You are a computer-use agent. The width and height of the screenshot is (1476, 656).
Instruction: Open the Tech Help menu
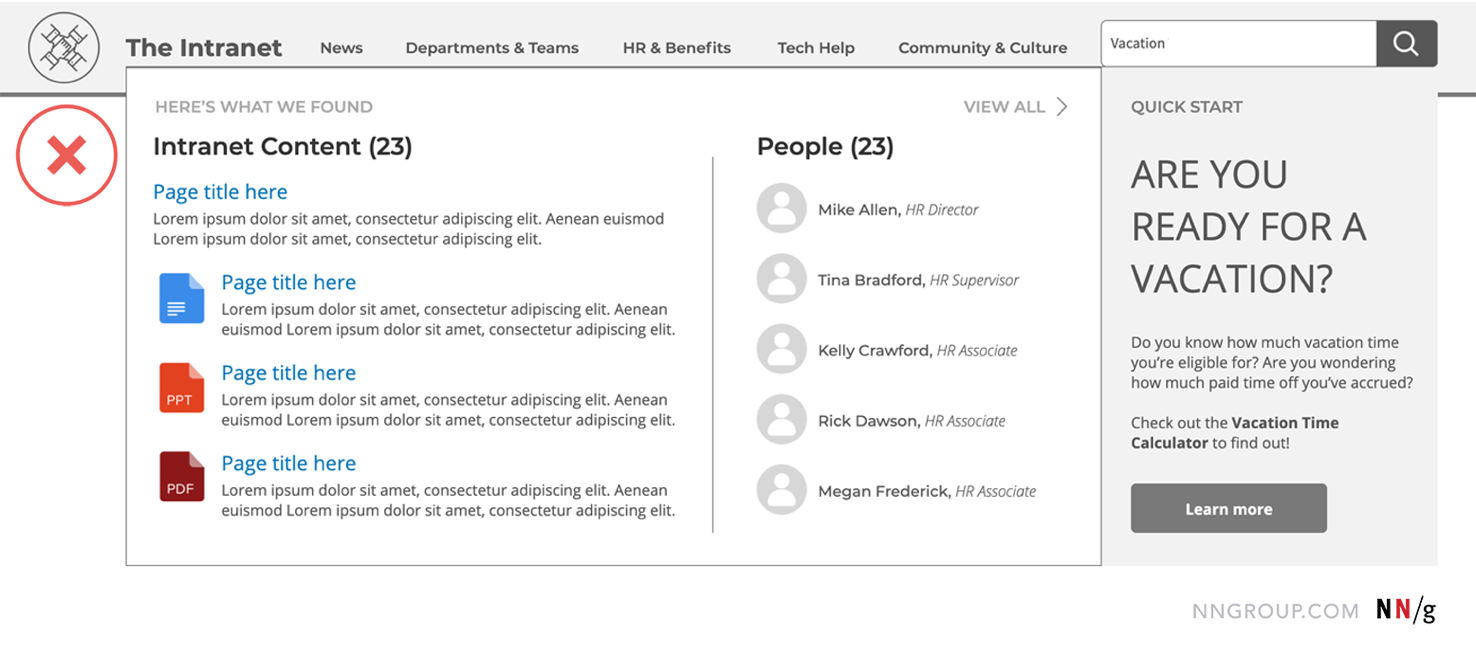click(x=816, y=47)
